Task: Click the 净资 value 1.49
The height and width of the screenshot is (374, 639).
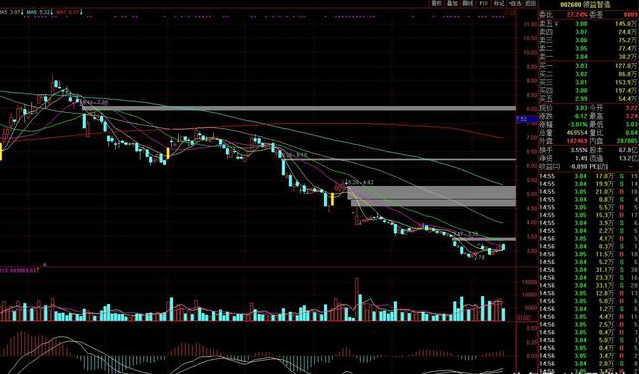Action: [x=581, y=158]
